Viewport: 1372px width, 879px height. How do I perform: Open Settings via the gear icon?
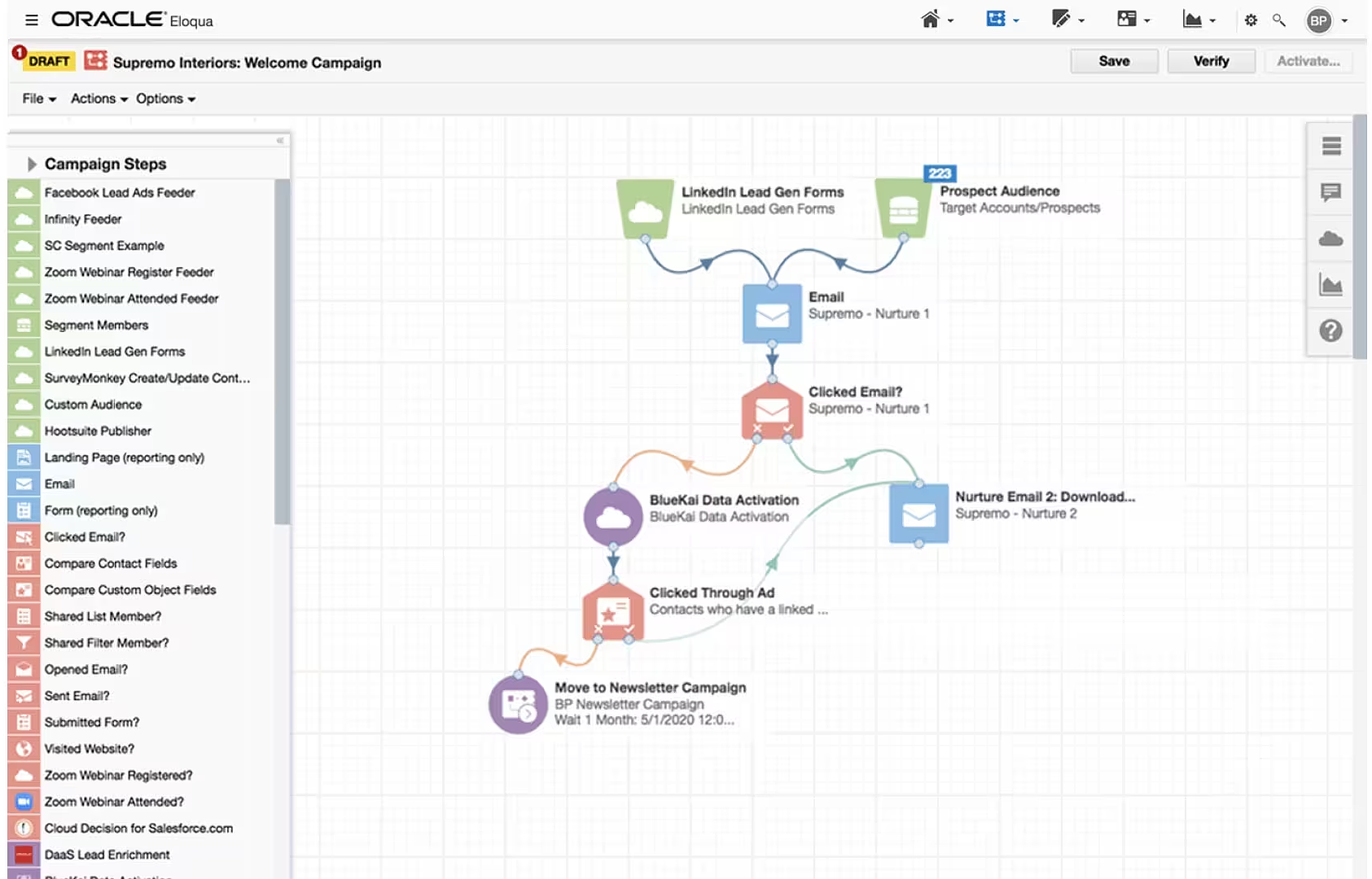click(x=1251, y=20)
